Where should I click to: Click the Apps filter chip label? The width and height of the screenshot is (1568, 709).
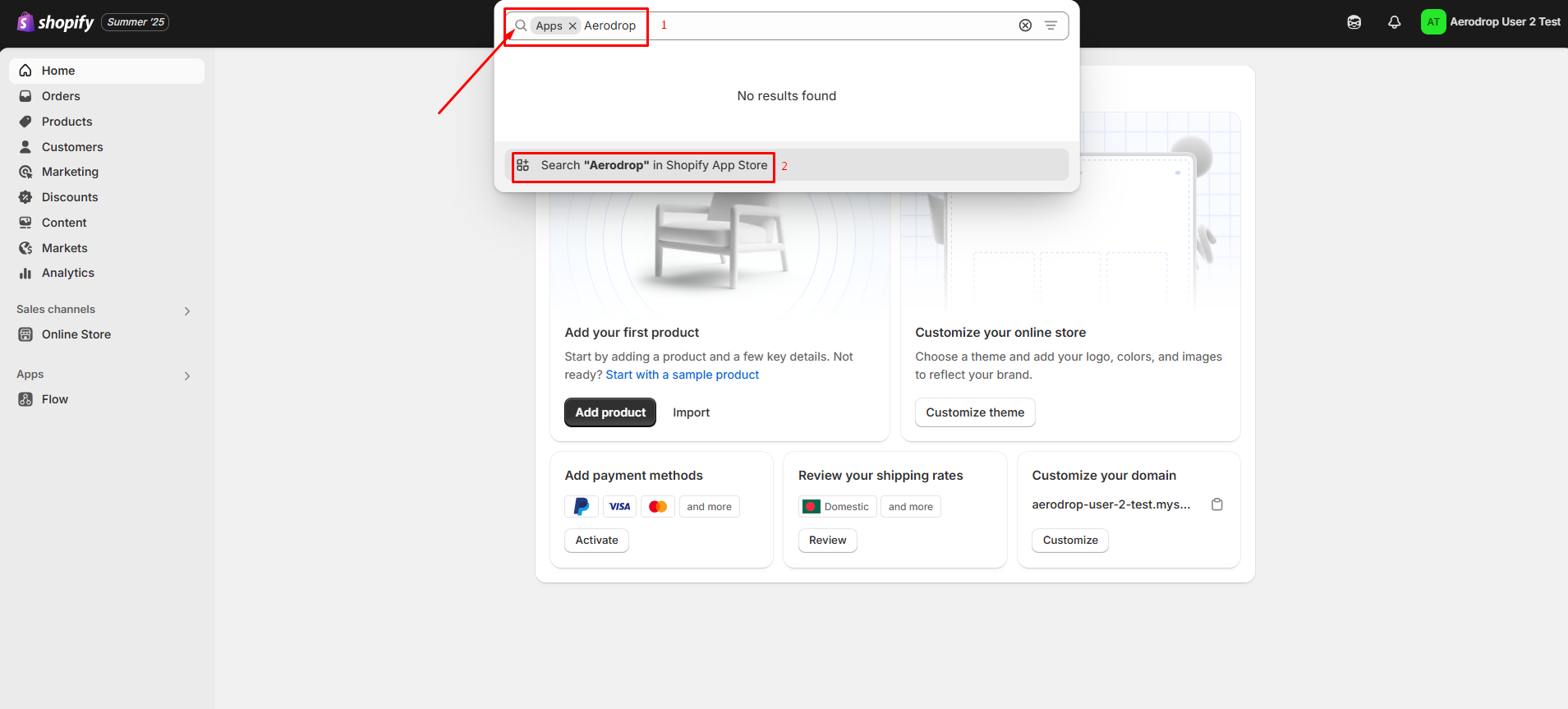(x=549, y=26)
